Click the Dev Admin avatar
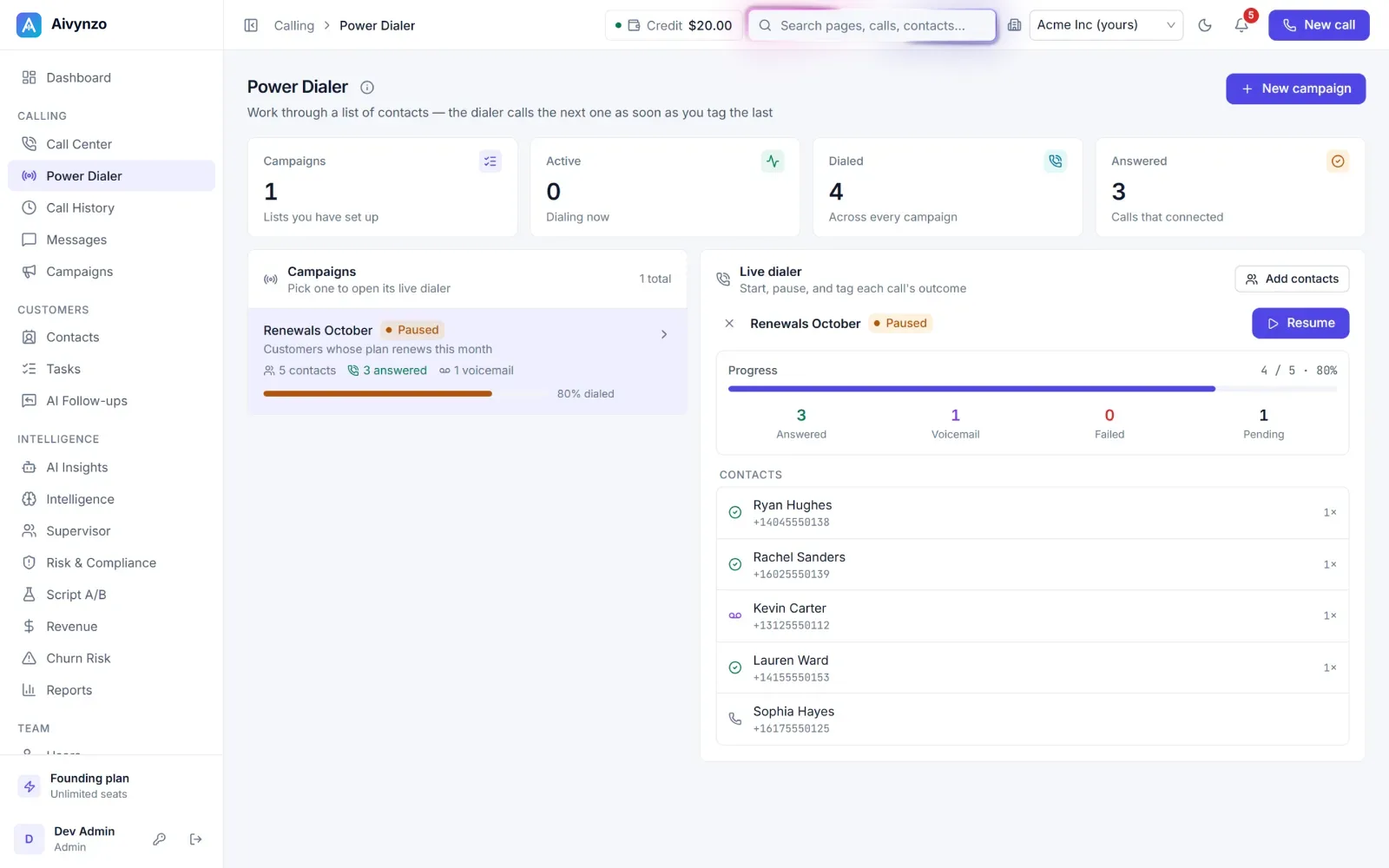The height and width of the screenshot is (868, 1389). tap(29, 839)
